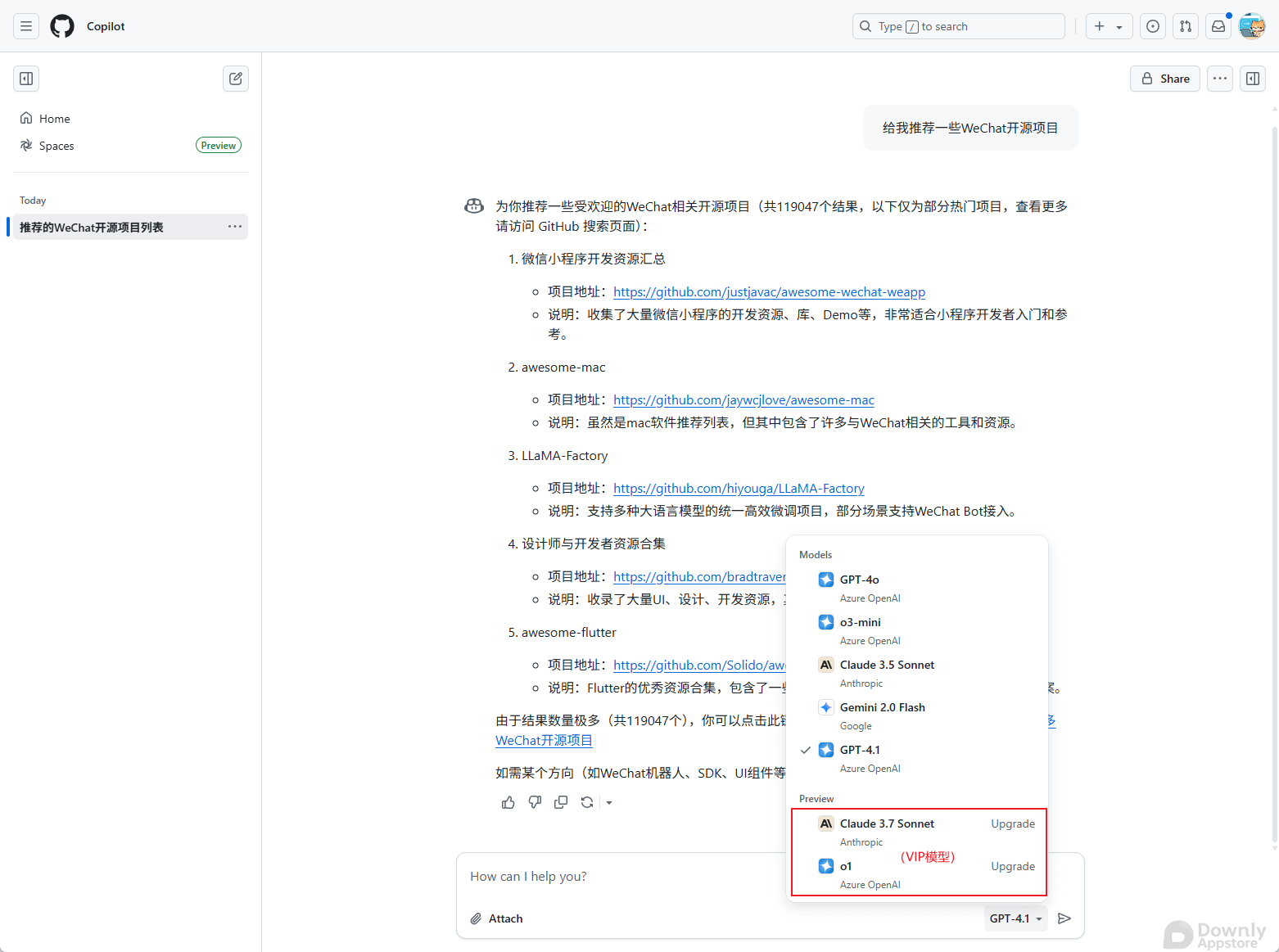Screen dimensions: 1279x952
Task: Open Spaces in sidebar
Action: coord(130,146)
